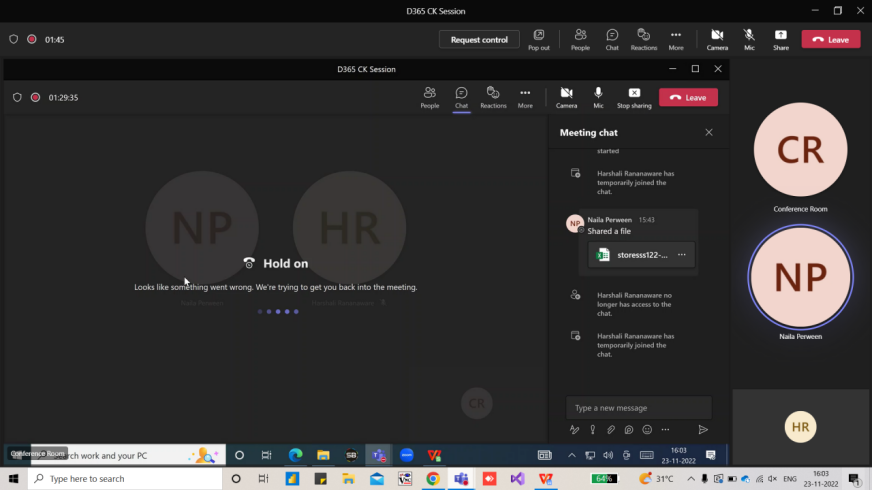Leave the outer D365 CK Session meeting
The image size is (872, 491).
(x=831, y=39)
